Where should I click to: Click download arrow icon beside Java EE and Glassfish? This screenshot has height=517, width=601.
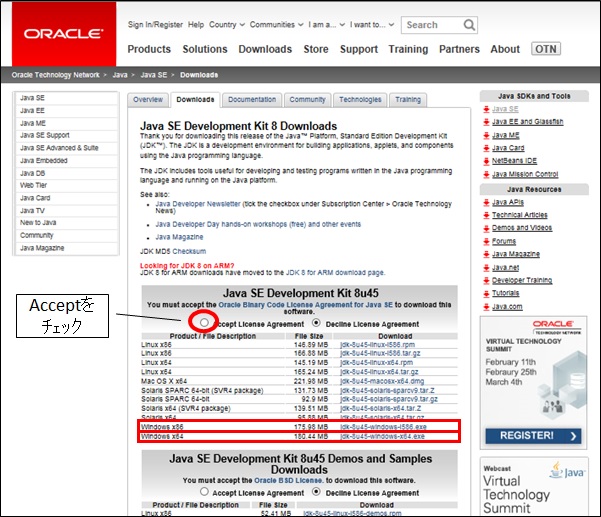tap(486, 122)
